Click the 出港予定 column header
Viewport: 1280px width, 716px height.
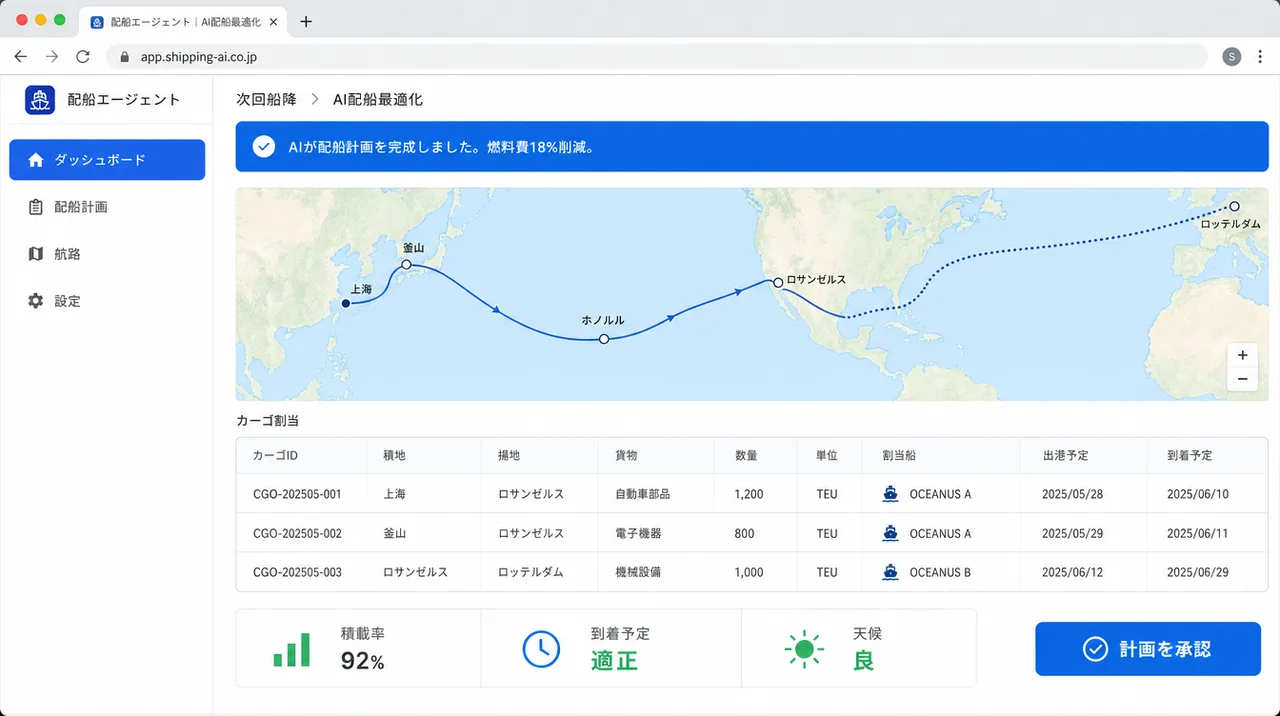1065,456
